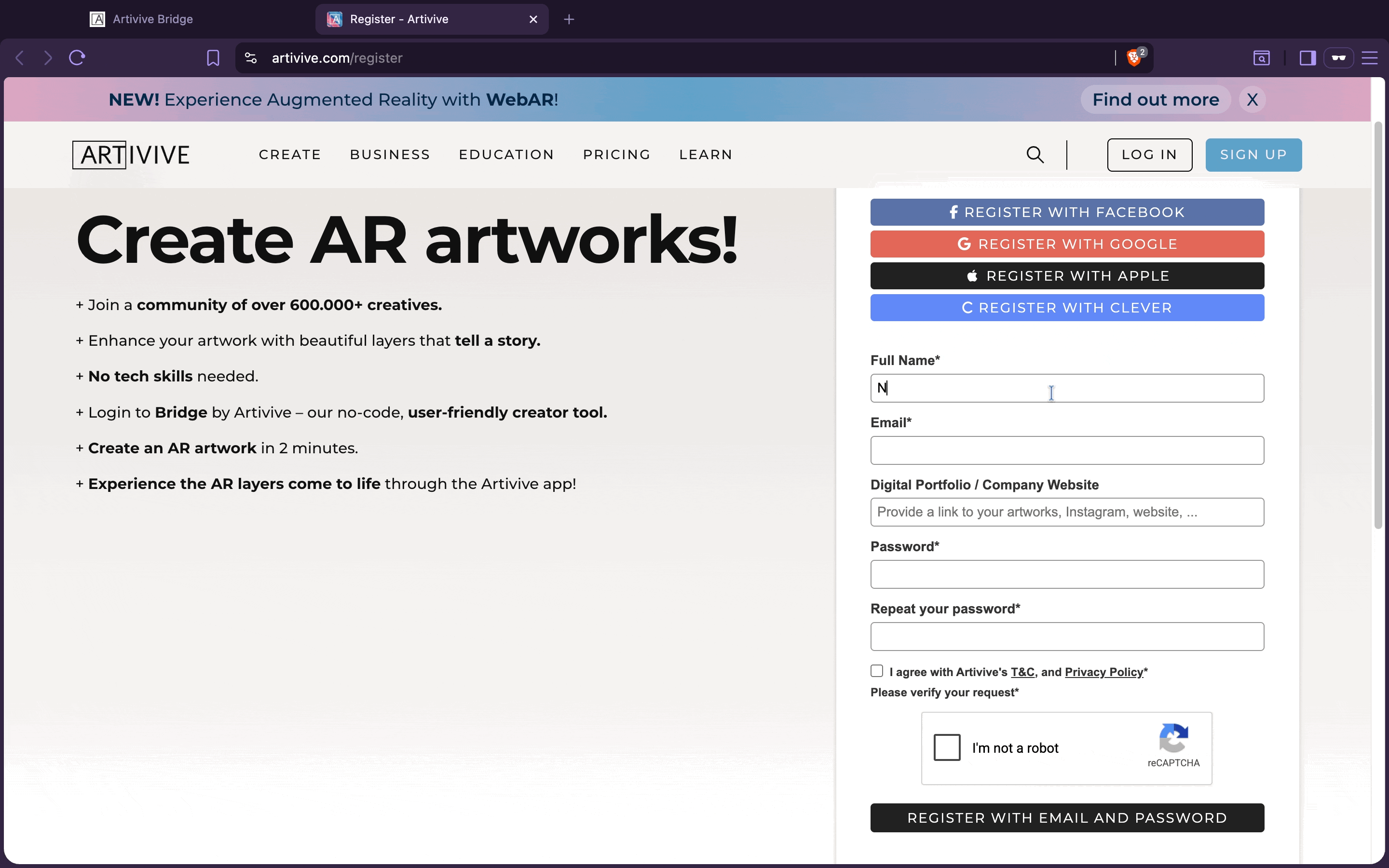Register with Apple
The image size is (1389, 868).
1067,276
